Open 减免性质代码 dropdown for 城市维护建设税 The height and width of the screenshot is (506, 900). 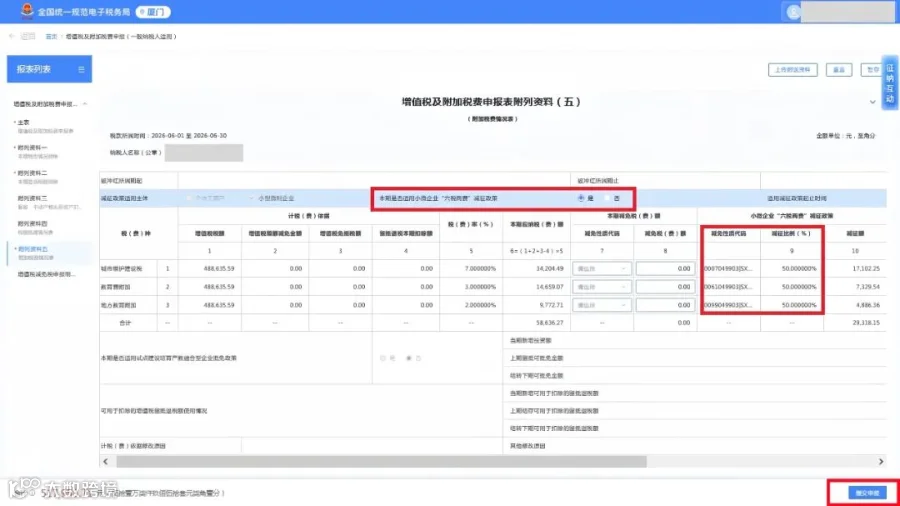pyautogui.click(x=602, y=268)
